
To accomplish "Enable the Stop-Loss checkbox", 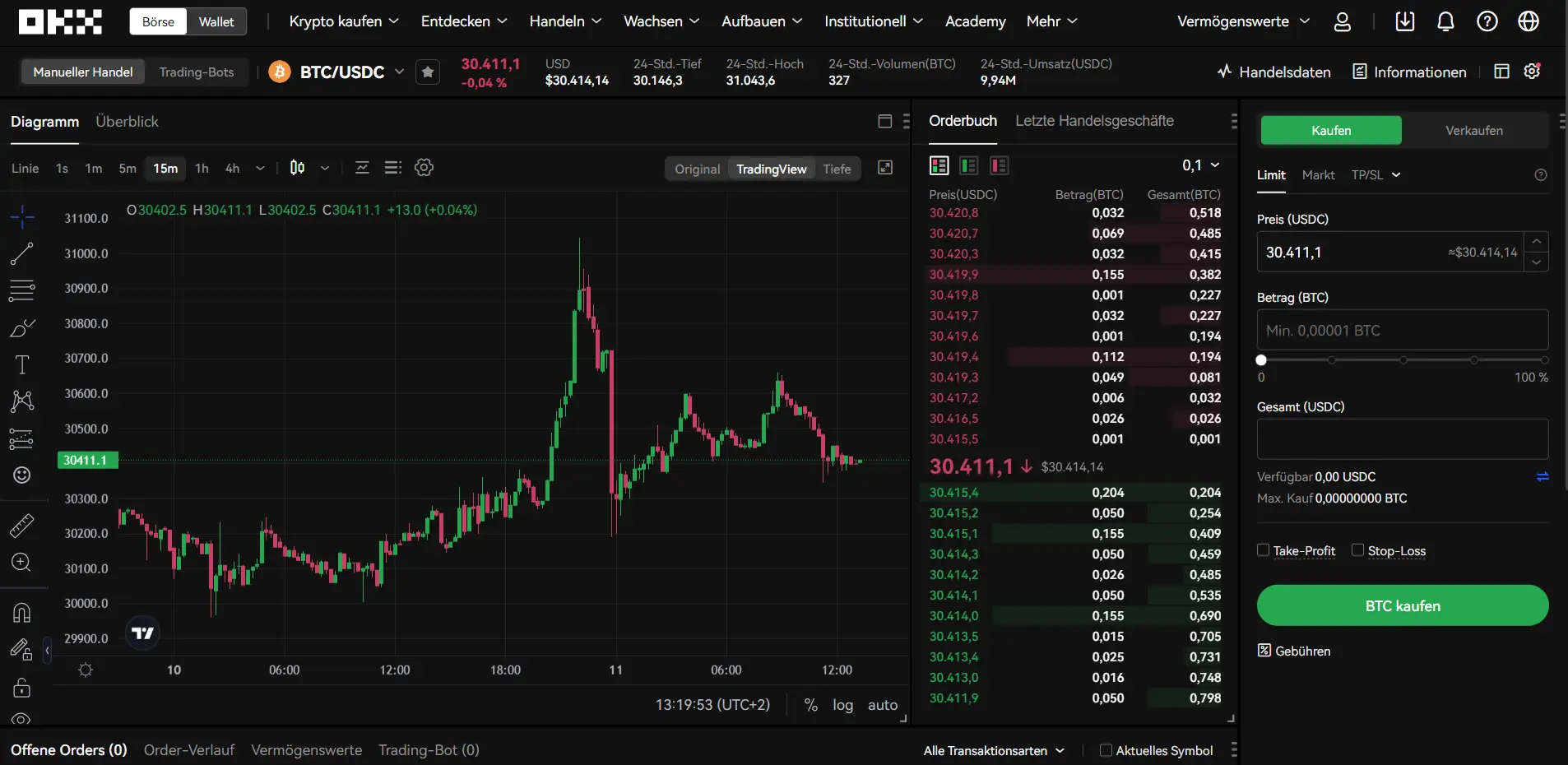I will (x=1358, y=550).
